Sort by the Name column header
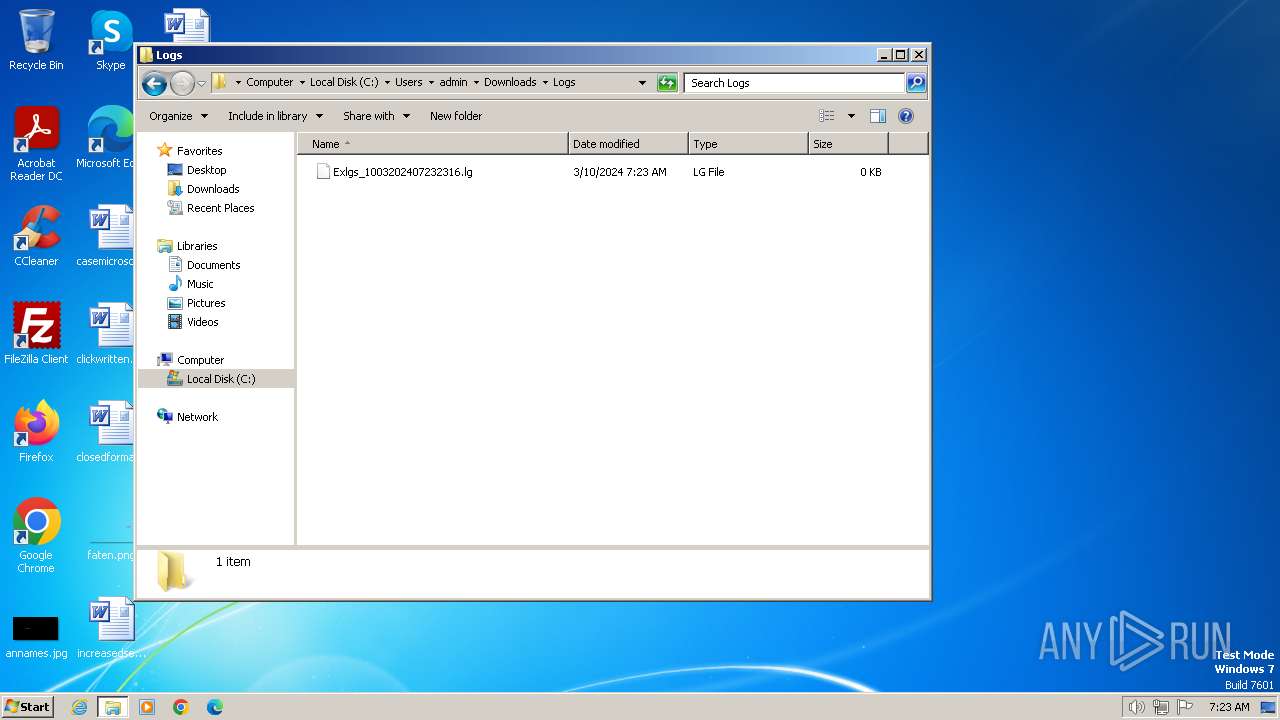Viewport: 1280px width, 720px height. 432,144
